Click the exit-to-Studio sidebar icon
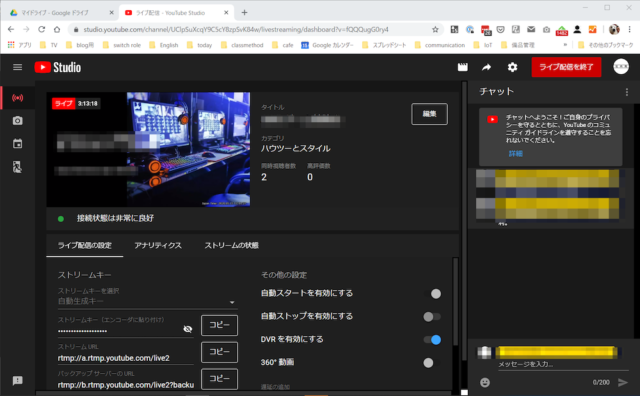The image size is (640, 396). (x=18, y=167)
